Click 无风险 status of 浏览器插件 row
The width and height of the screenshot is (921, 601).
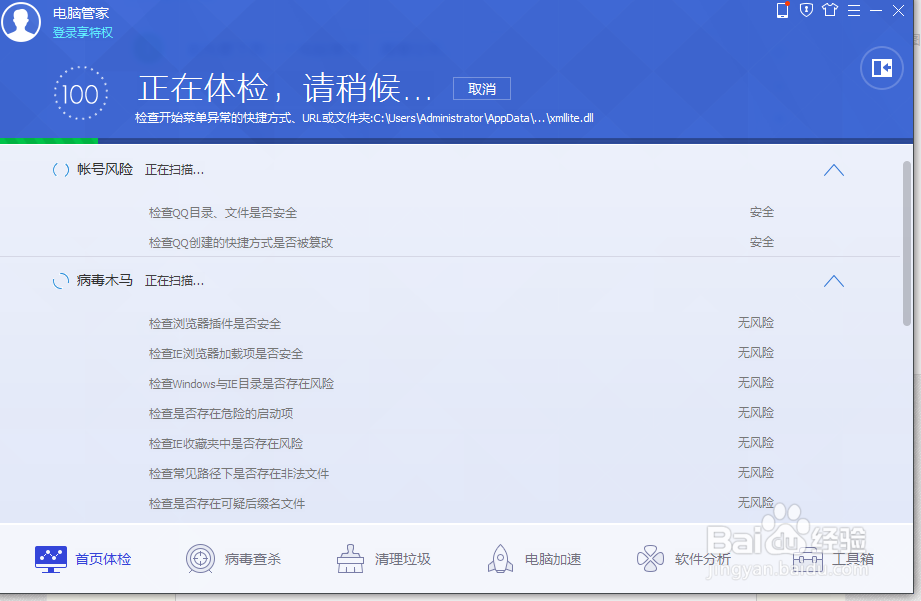[756, 323]
